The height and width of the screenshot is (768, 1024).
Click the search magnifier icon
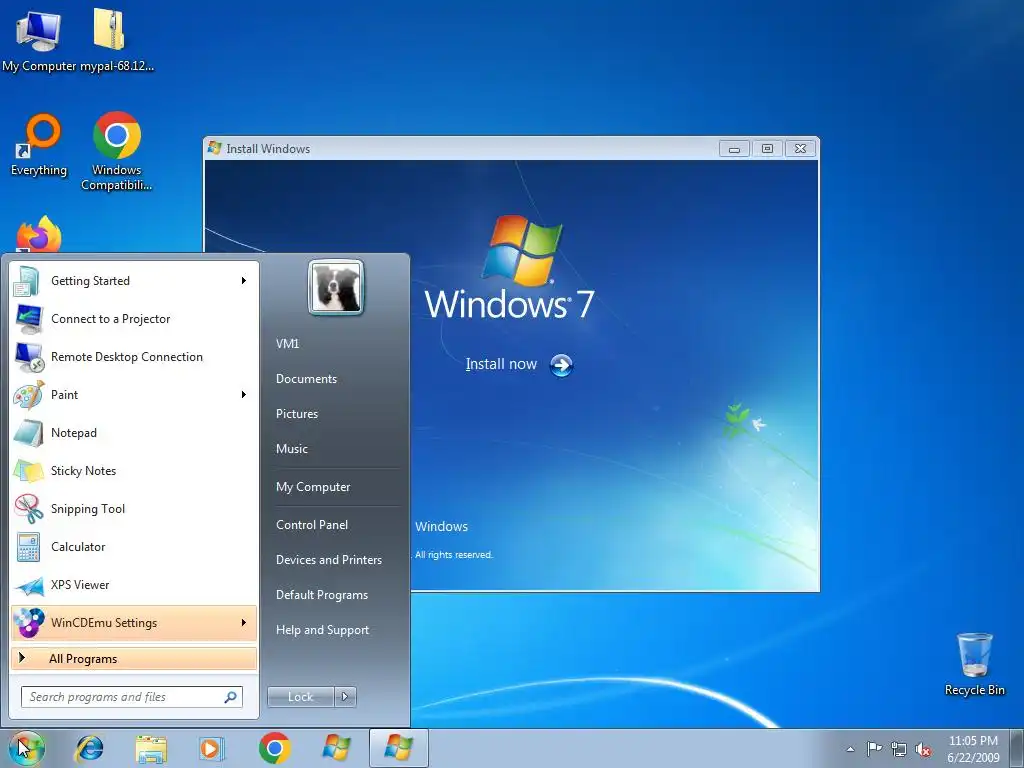(x=231, y=697)
